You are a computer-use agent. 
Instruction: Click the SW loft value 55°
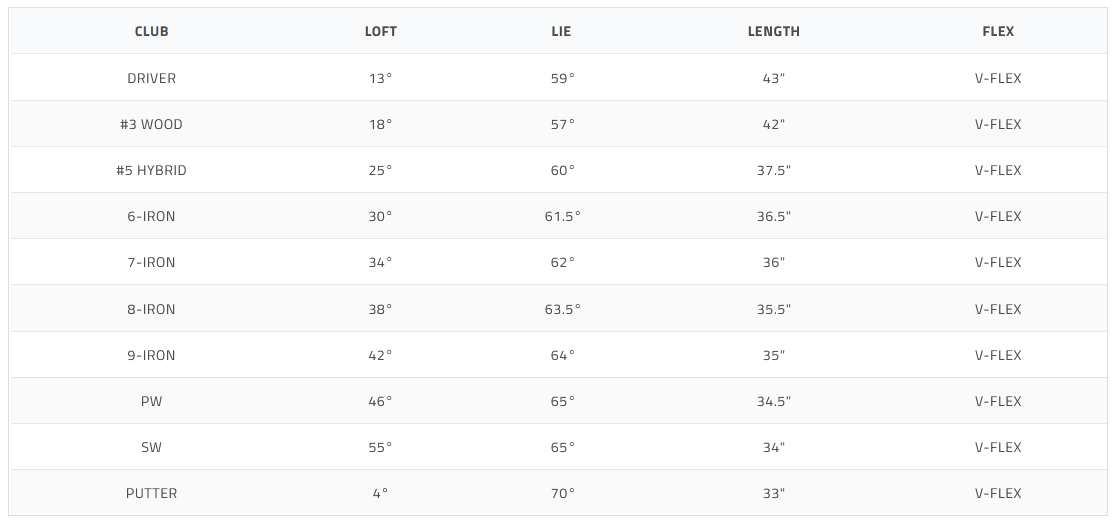click(380, 447)
